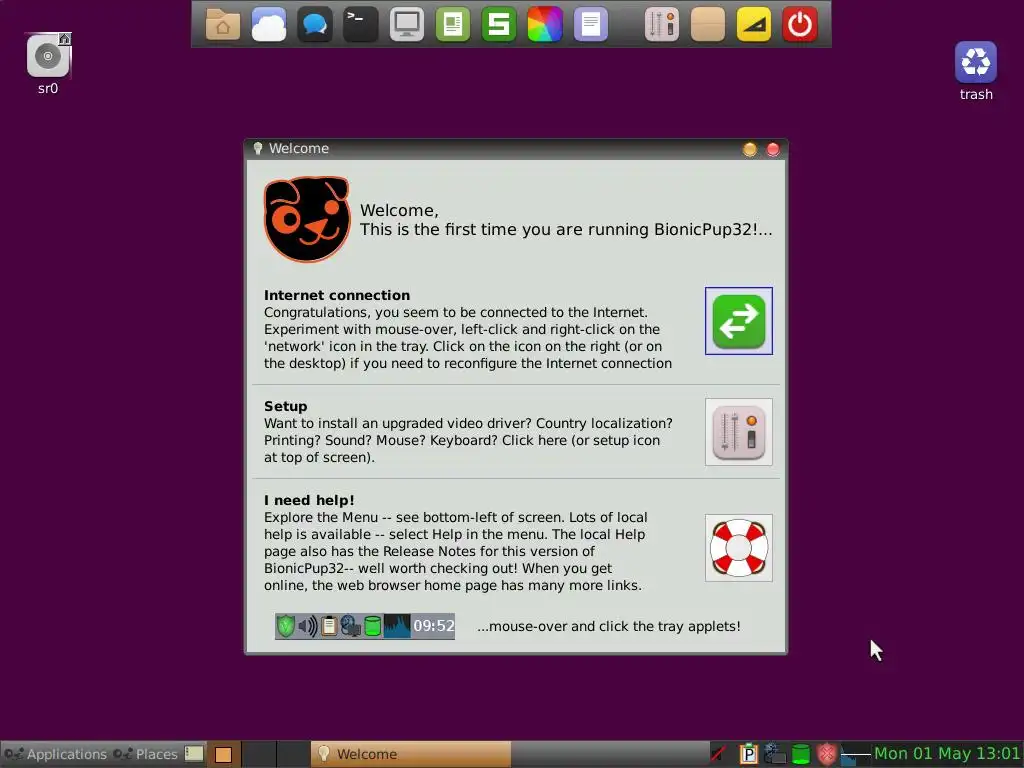This screenshot has height=768, width=1024.
Task: Launch the cloud browser icon in the dock
Action: (x=269, y=25)
